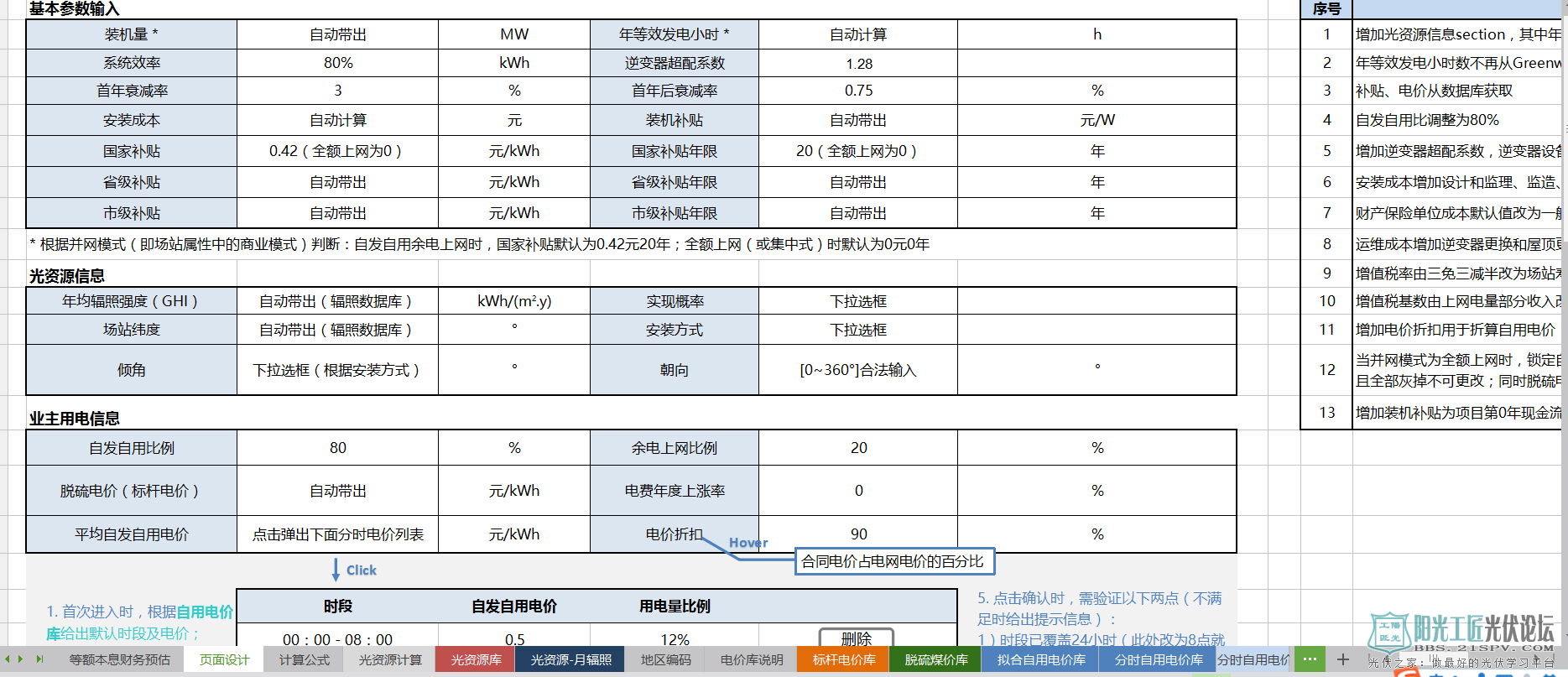1568x677 pixels.
Task: Click the 序号 header in side table
Action: [1327, 9]
